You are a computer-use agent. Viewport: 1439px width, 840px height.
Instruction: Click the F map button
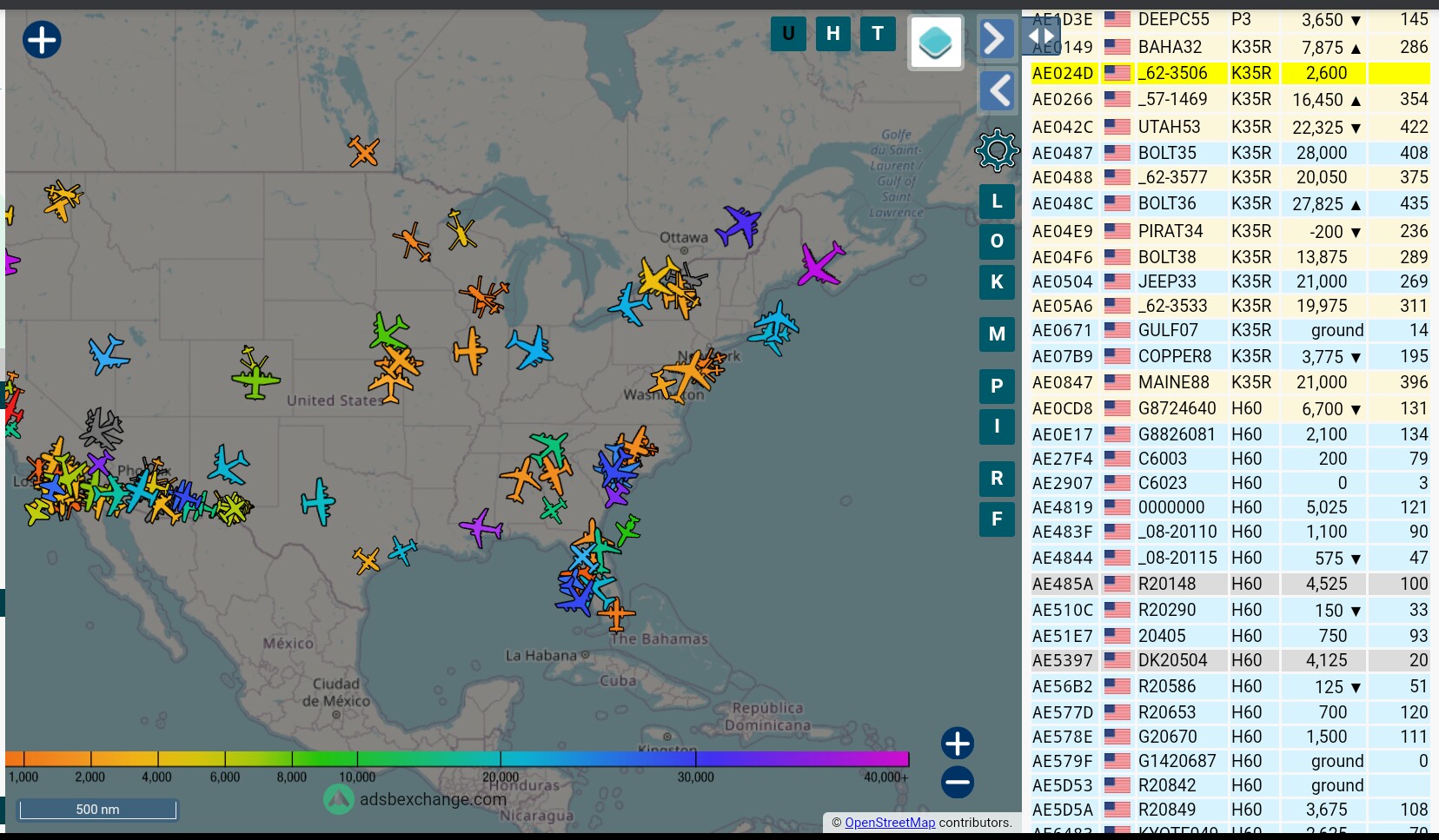997,519
